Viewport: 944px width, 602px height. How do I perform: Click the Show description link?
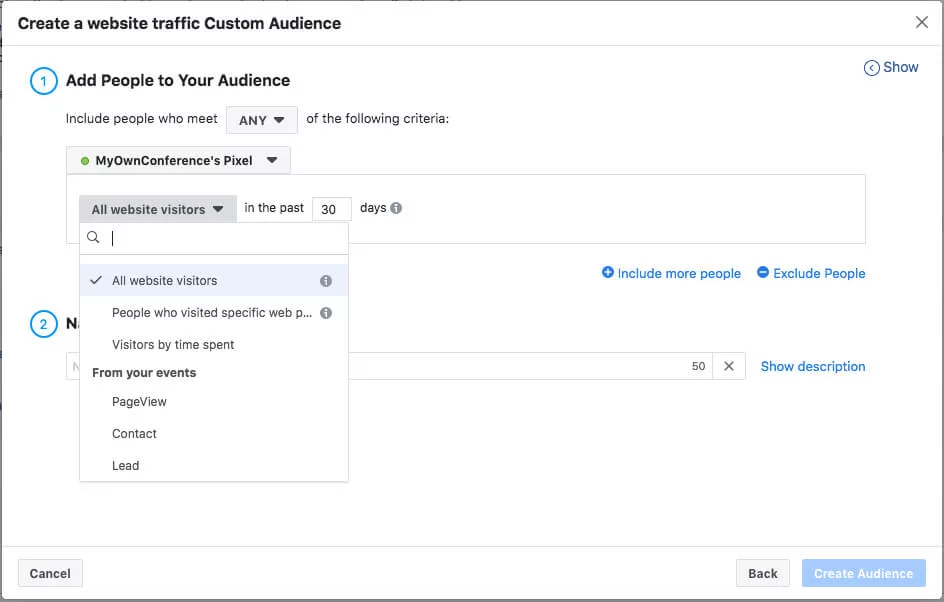[x=813, y=366]
